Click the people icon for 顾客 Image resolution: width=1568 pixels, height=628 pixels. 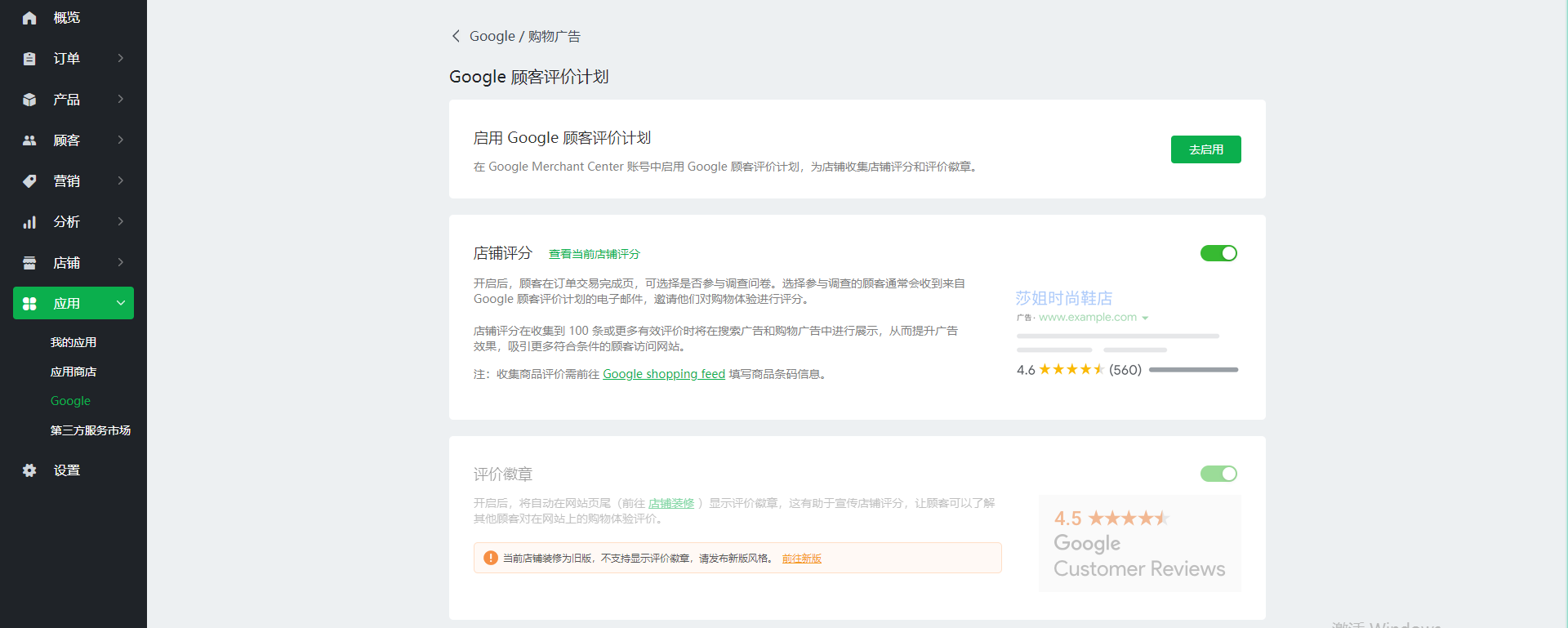(x=29, y=140)
